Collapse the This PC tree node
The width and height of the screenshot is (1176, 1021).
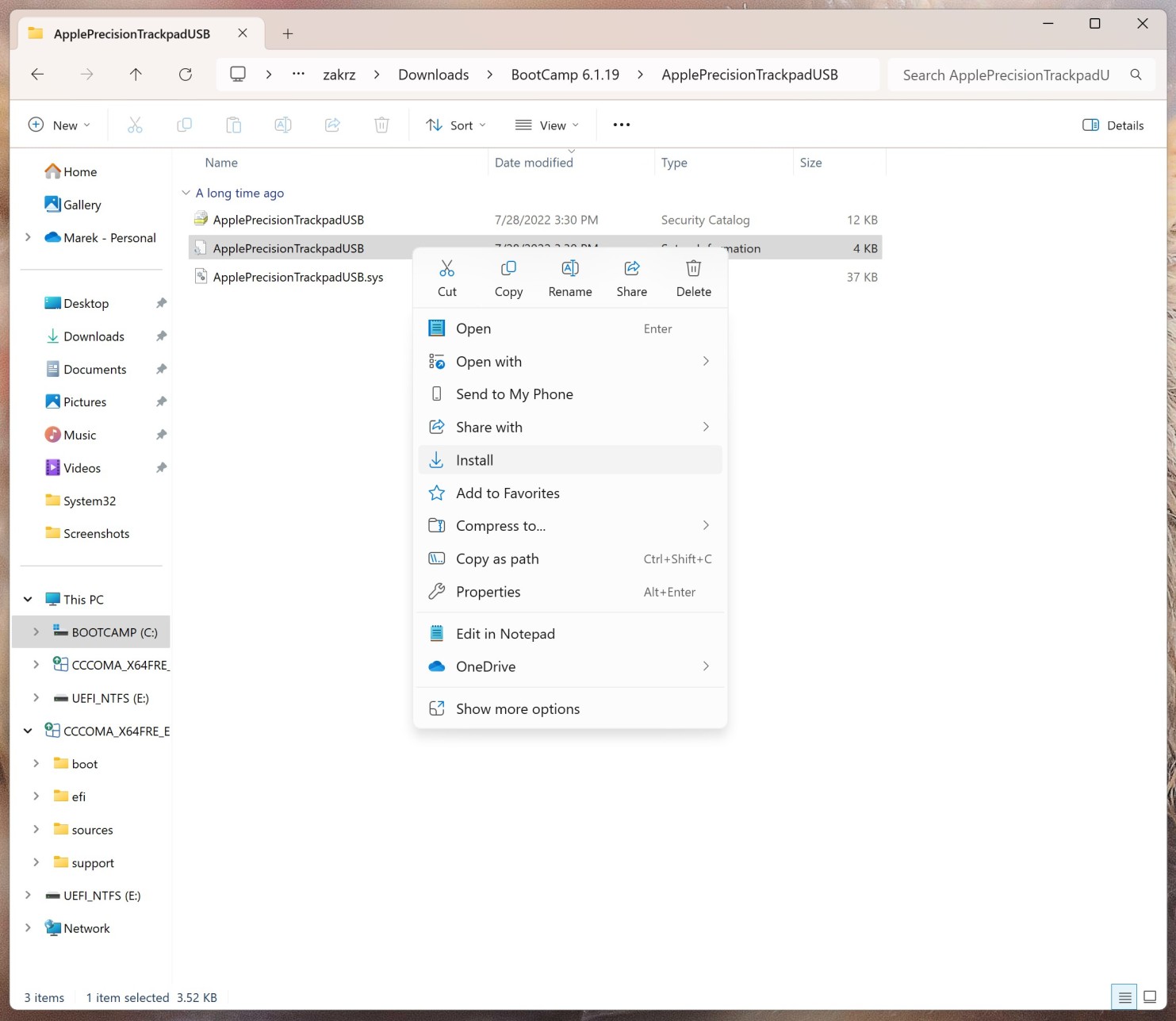click(x=29, y=600)
